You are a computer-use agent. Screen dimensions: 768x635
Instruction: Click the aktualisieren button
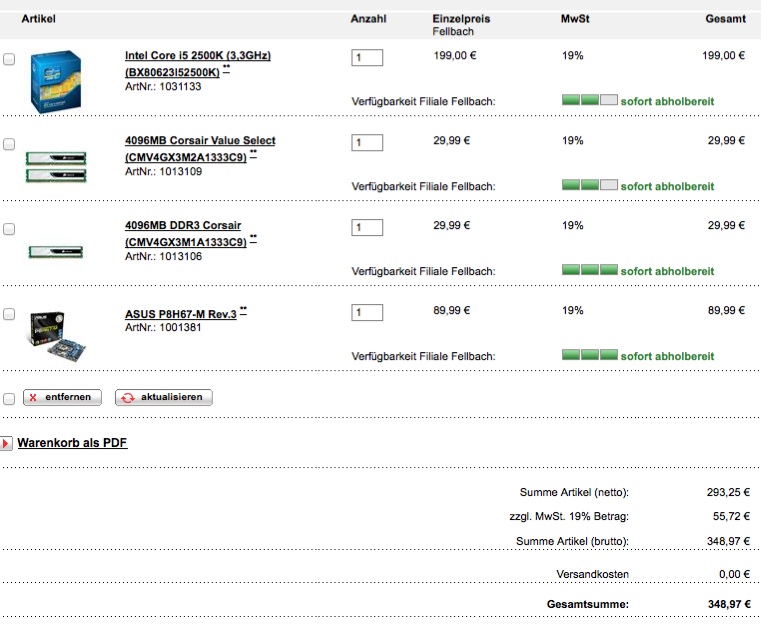pyautogui.click(x=164, y=397)
